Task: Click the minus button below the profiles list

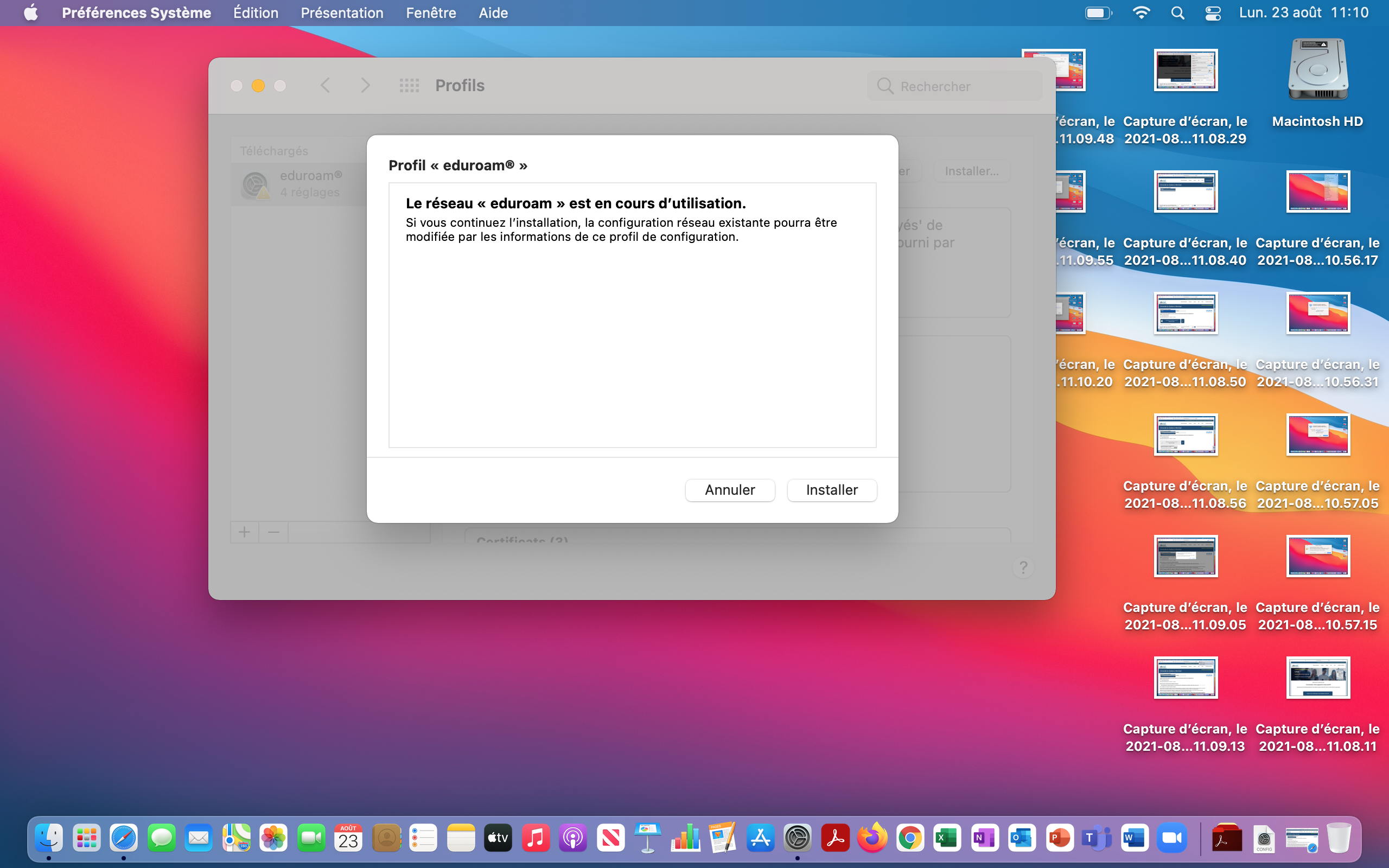Action: 273,532
